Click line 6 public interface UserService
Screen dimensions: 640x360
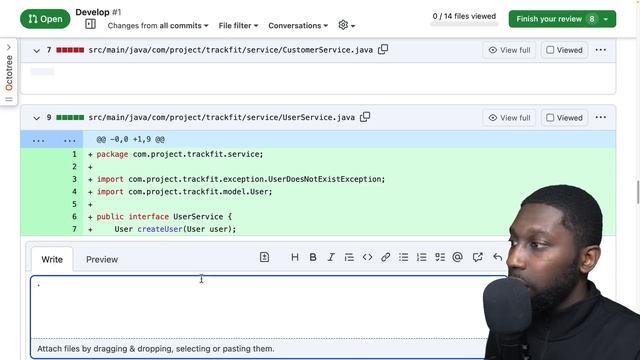click(x=164, y=217)
